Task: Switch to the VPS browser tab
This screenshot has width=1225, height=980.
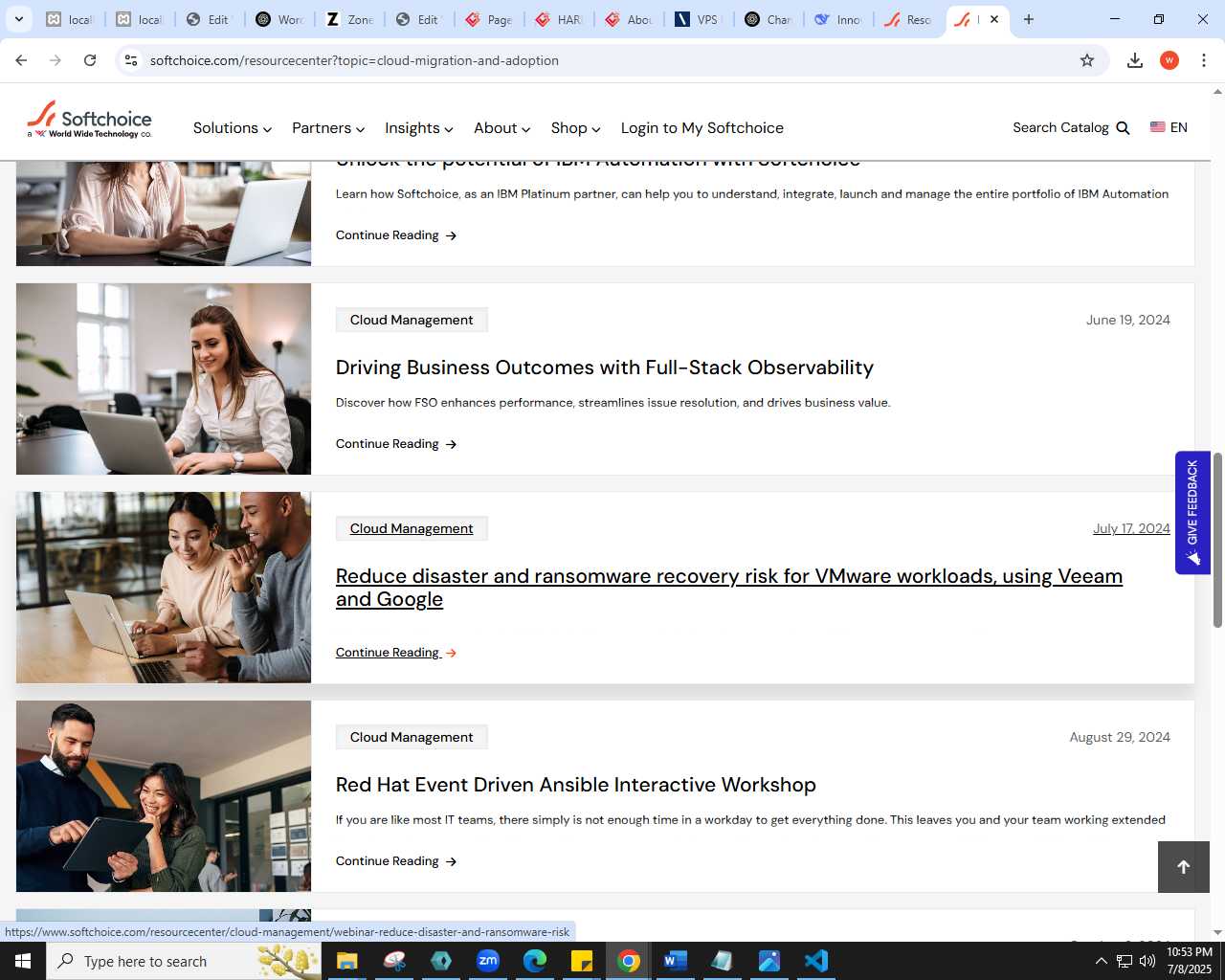Action: coord(700,19)
